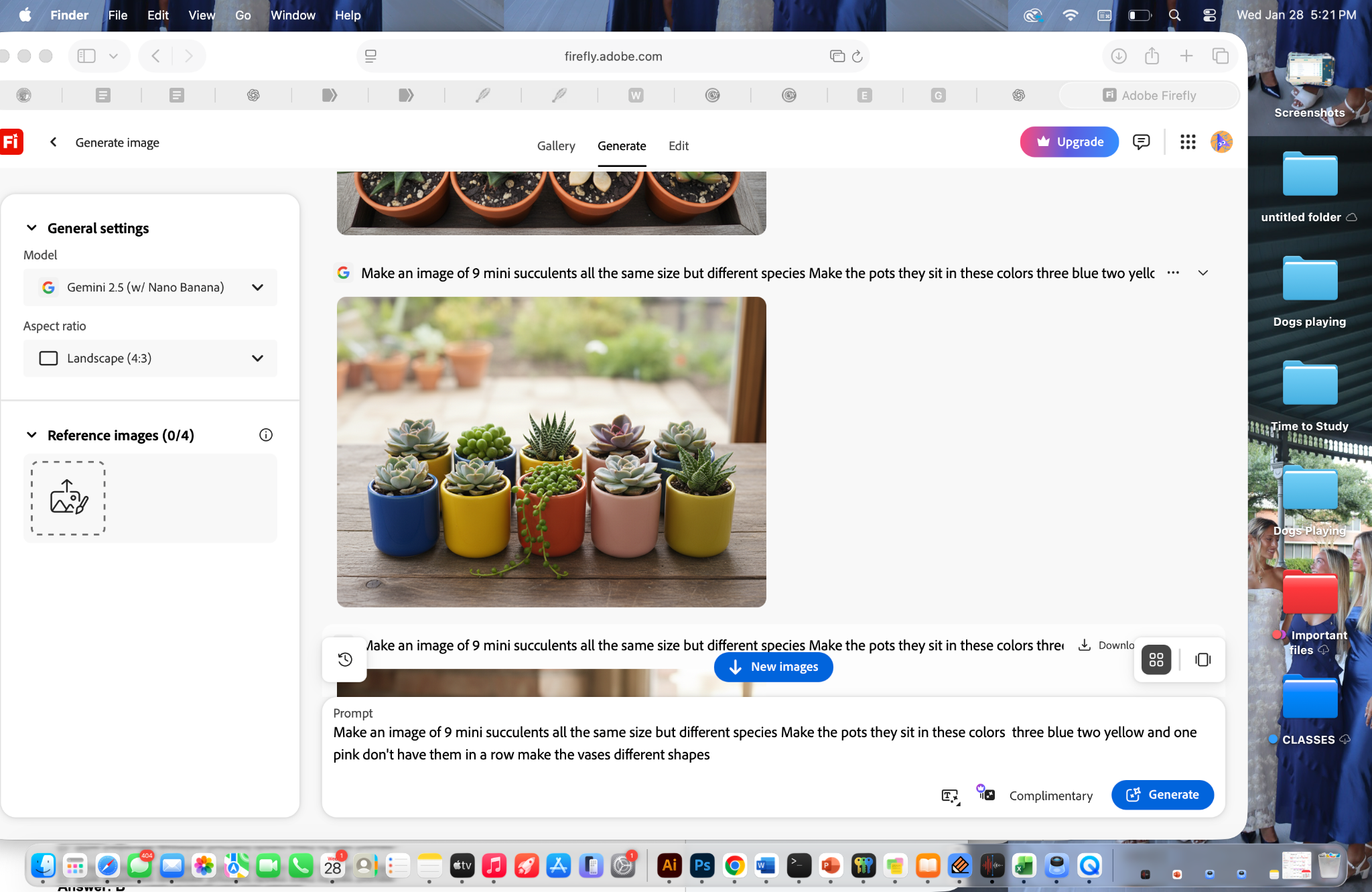Open the prompt text enhancement tool
1372x892 pixels.
pos(950,795)
